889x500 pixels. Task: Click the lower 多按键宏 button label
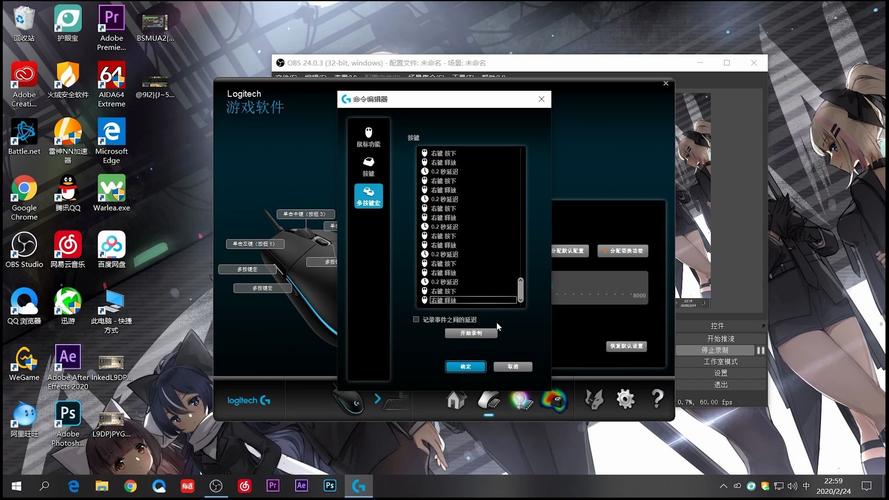[263, 288]
